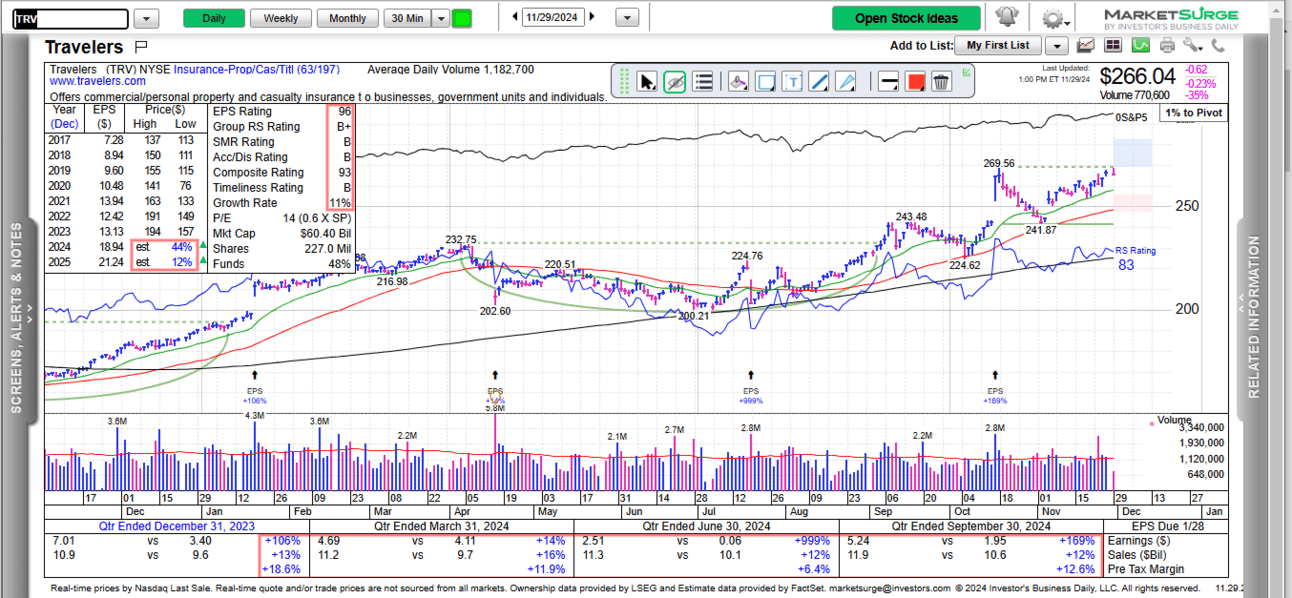The width and height of the screenshot is (1292, 598).
Task: Select the trend line drawing tool
Action: coord(819,82)
